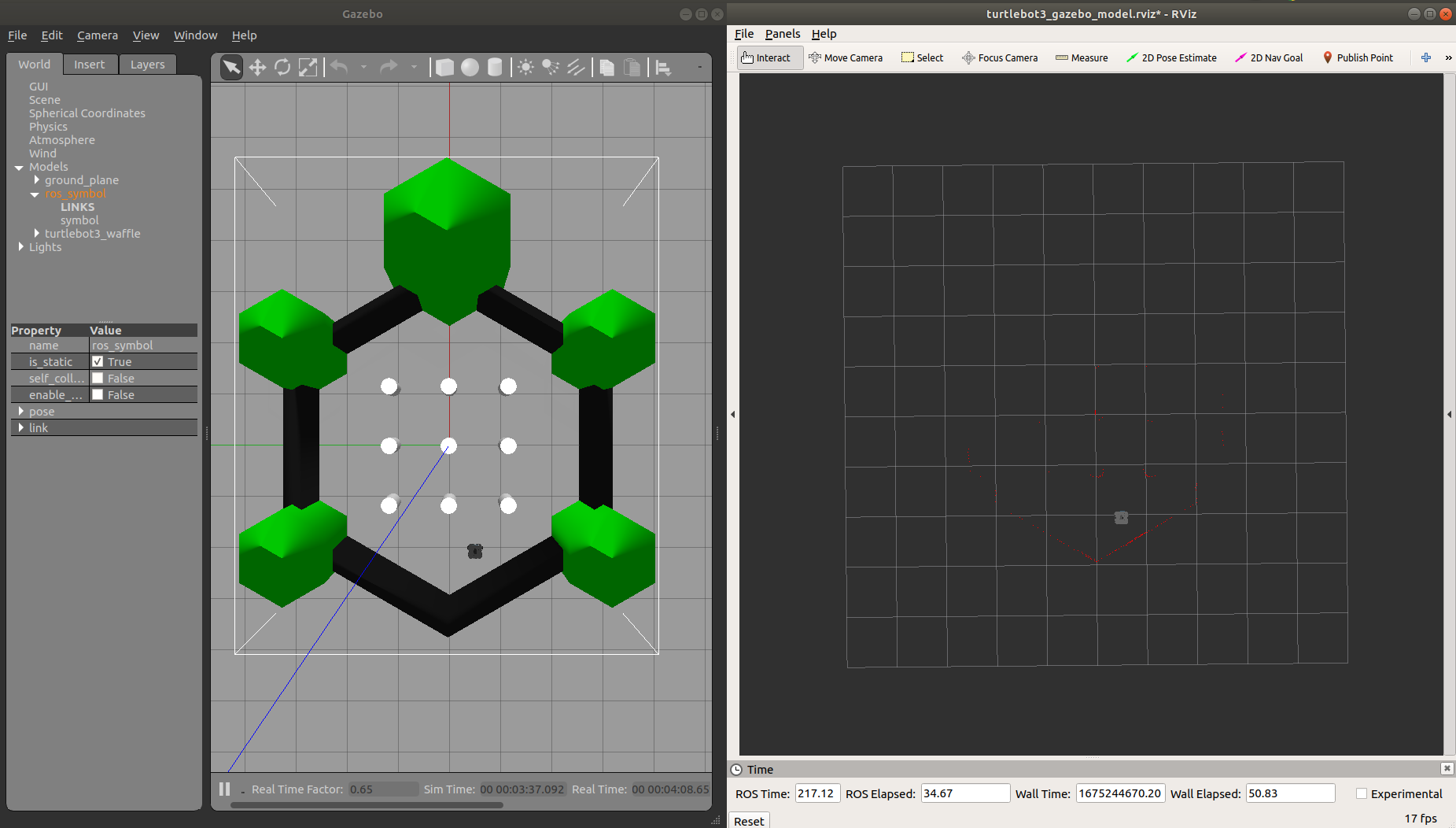1456x828 pixels.
Task: Activate the Measure tool in RViz
Action: click(x=1082, y=57)
